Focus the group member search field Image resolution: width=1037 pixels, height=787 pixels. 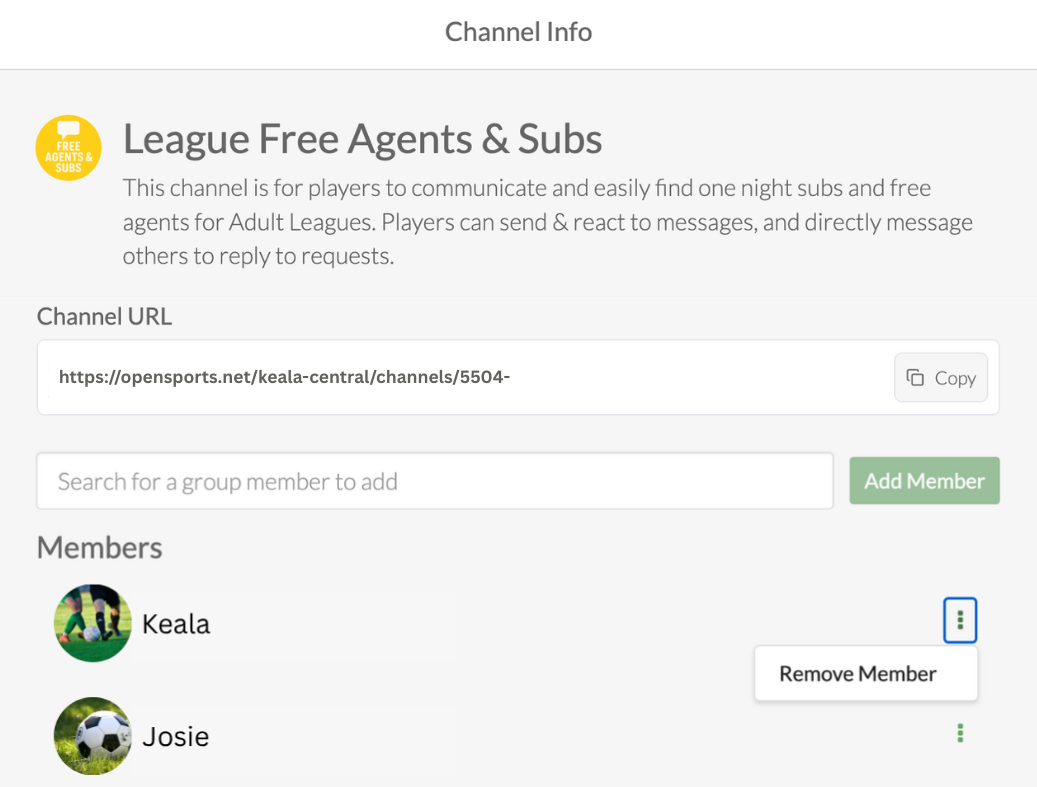coord(435,481)
